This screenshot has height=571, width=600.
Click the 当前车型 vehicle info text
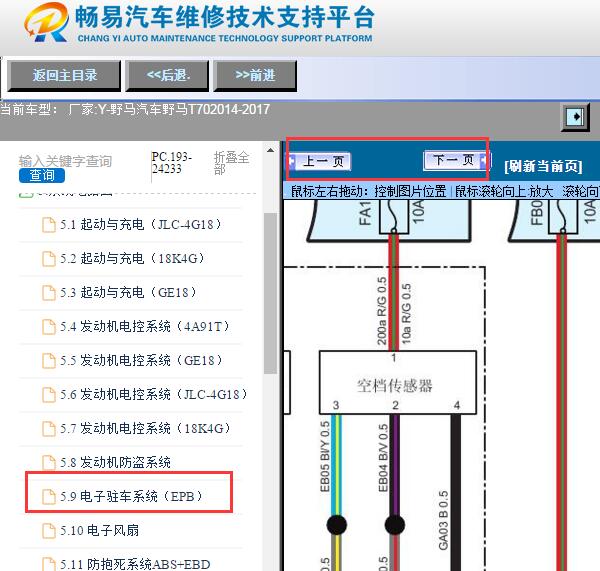tap(135, 109)
